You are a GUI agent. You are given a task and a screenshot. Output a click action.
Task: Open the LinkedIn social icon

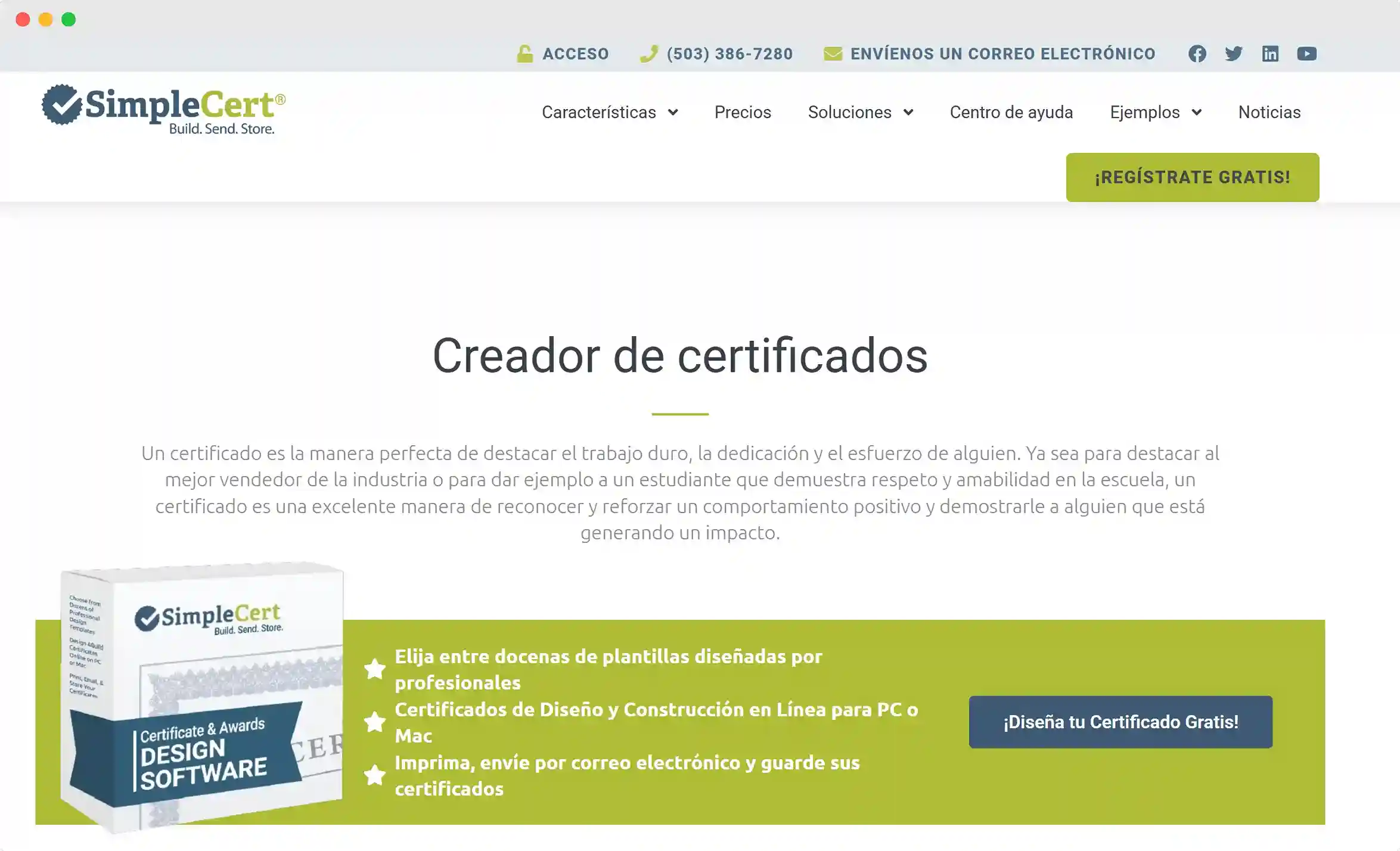(x=1270, y=54)
